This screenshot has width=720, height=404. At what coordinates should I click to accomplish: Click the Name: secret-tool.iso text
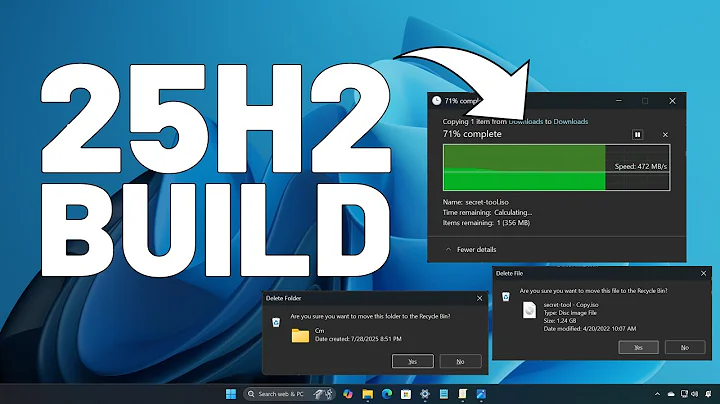coord(476,202)
